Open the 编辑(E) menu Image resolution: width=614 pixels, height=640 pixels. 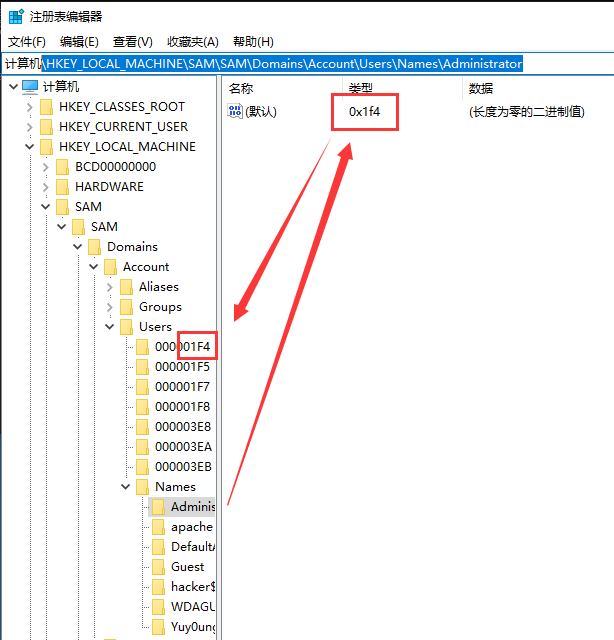click(x=79, y=42)
